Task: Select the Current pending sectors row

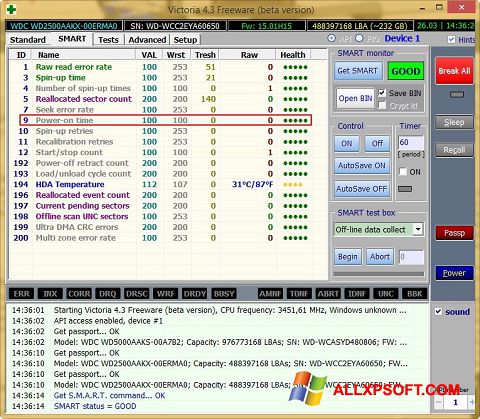Action: click(x=161, y=206)
